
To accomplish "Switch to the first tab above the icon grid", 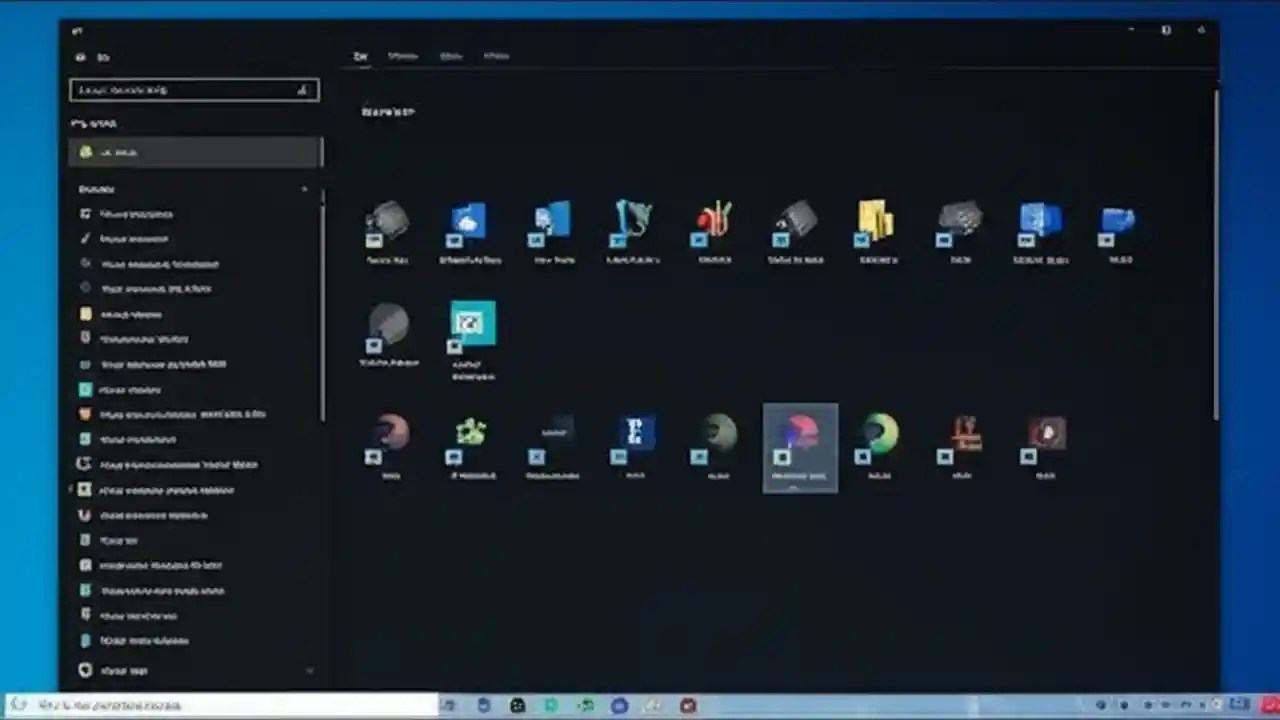I will (x=362, y=56).
